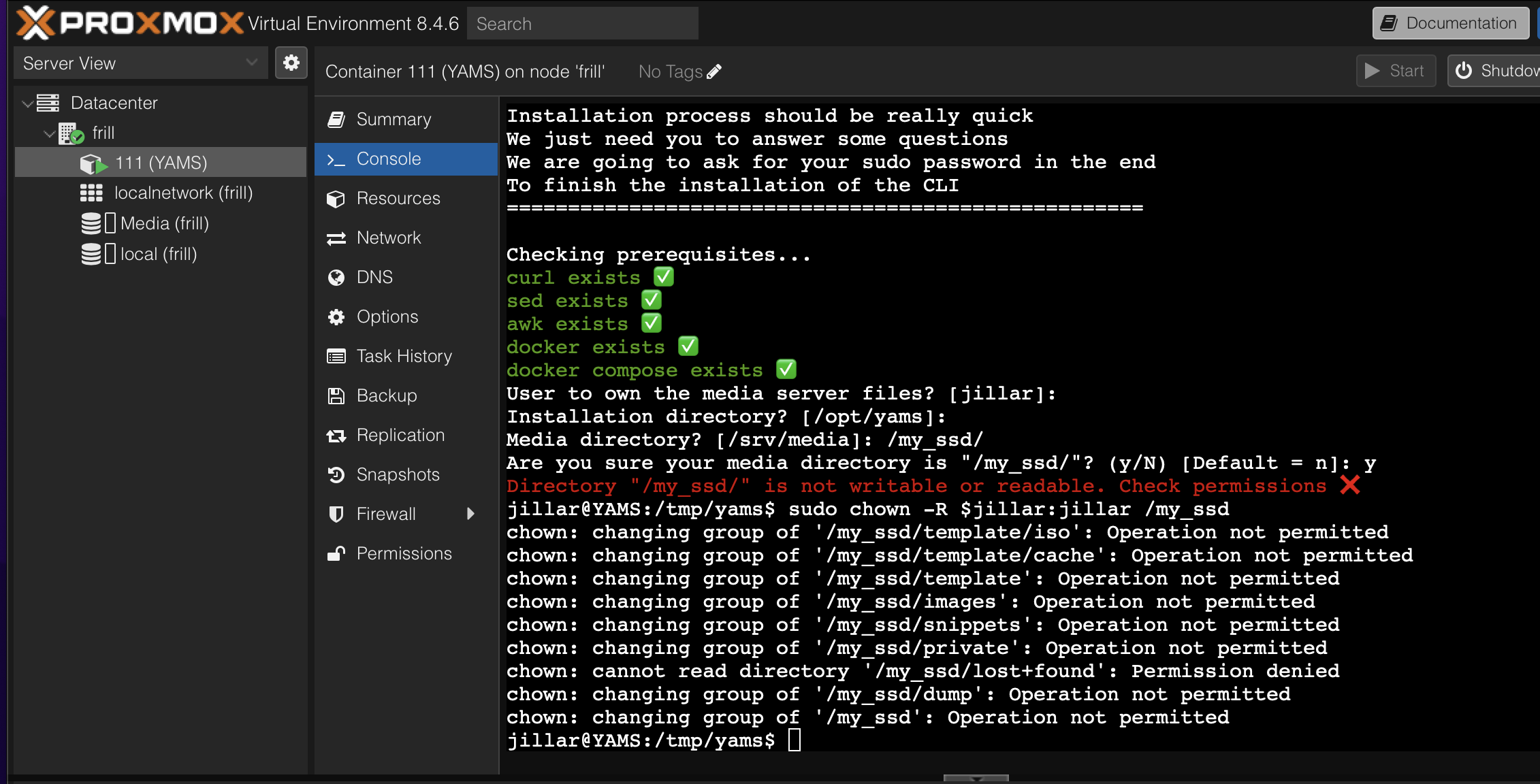Click the Datacenter server icon

pyautogui.click(x=48, y=103)
